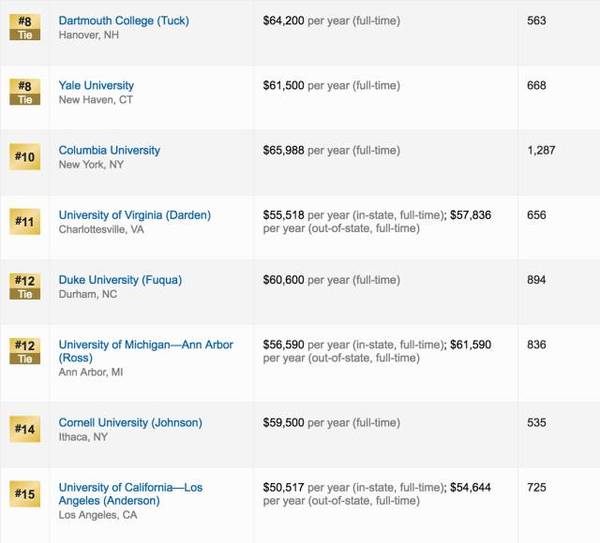600x543 pixels.
Task: Select the #15 rank badge
Action: click(x=24, y=493)
